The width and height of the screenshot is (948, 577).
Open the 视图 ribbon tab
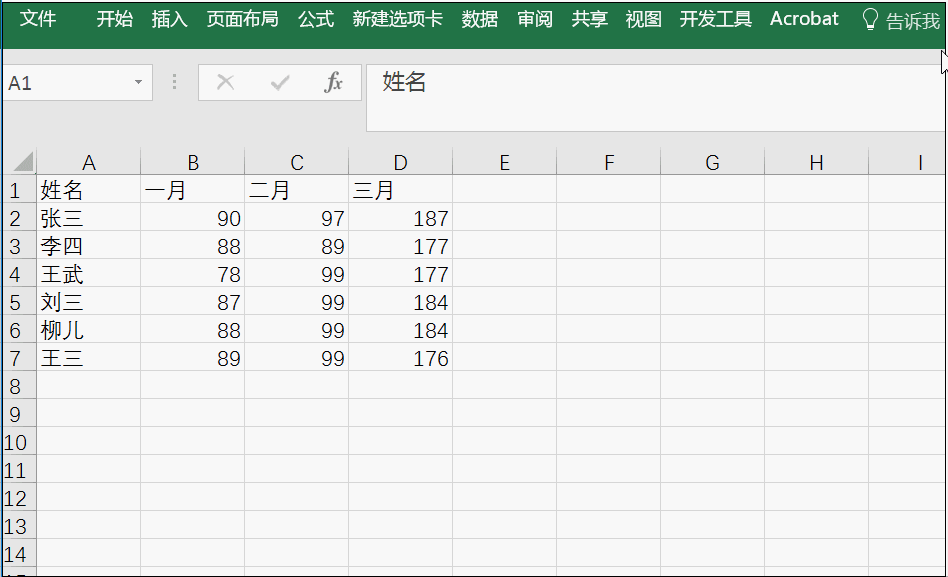tap(643, 19)
